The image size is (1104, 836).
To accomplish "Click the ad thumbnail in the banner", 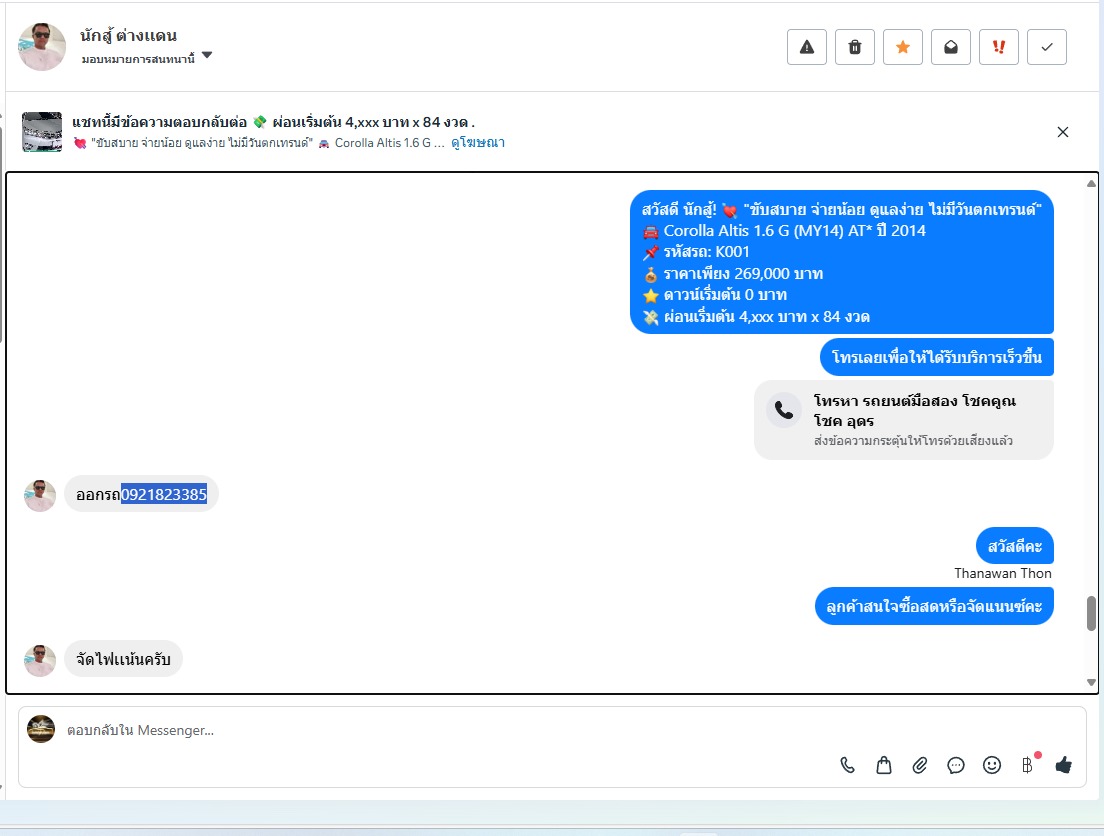I will click(42, 132).
